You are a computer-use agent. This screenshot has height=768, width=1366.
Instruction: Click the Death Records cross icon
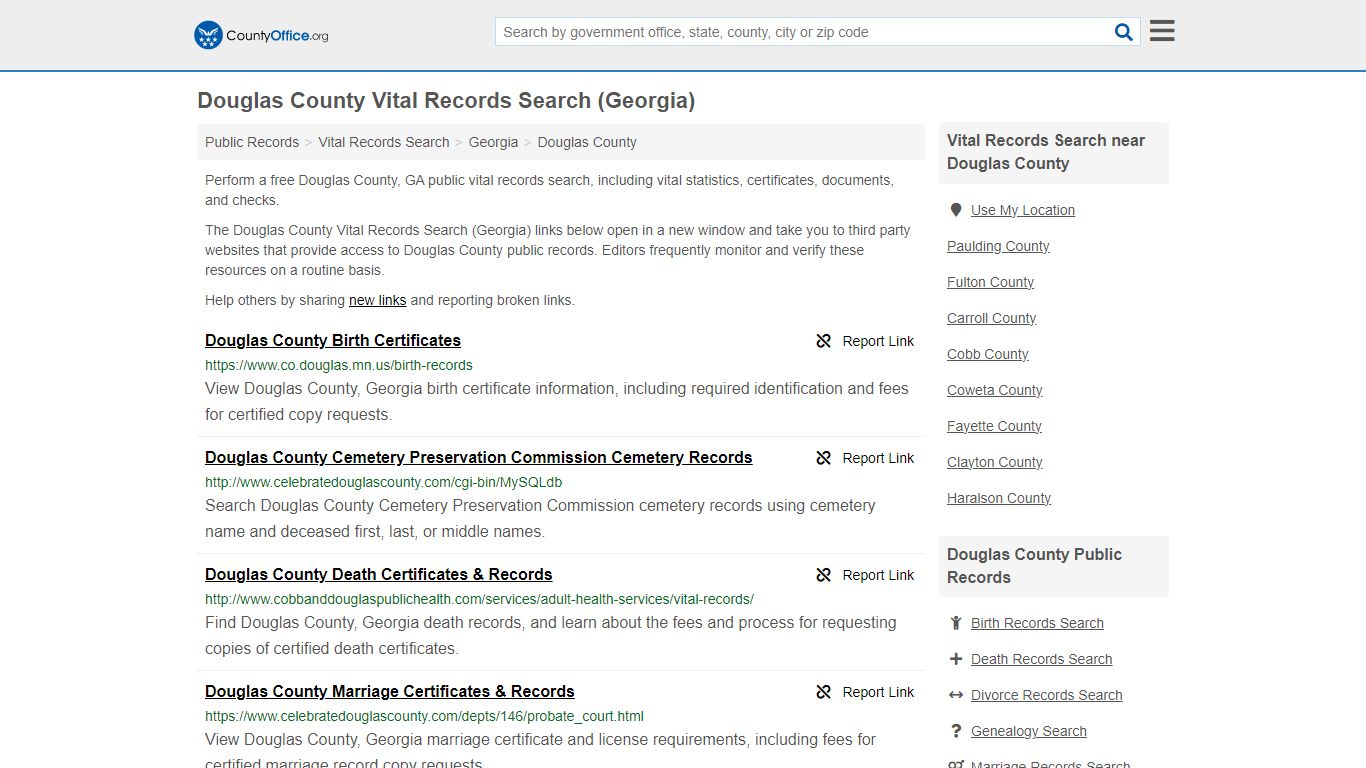coord(956,659)
